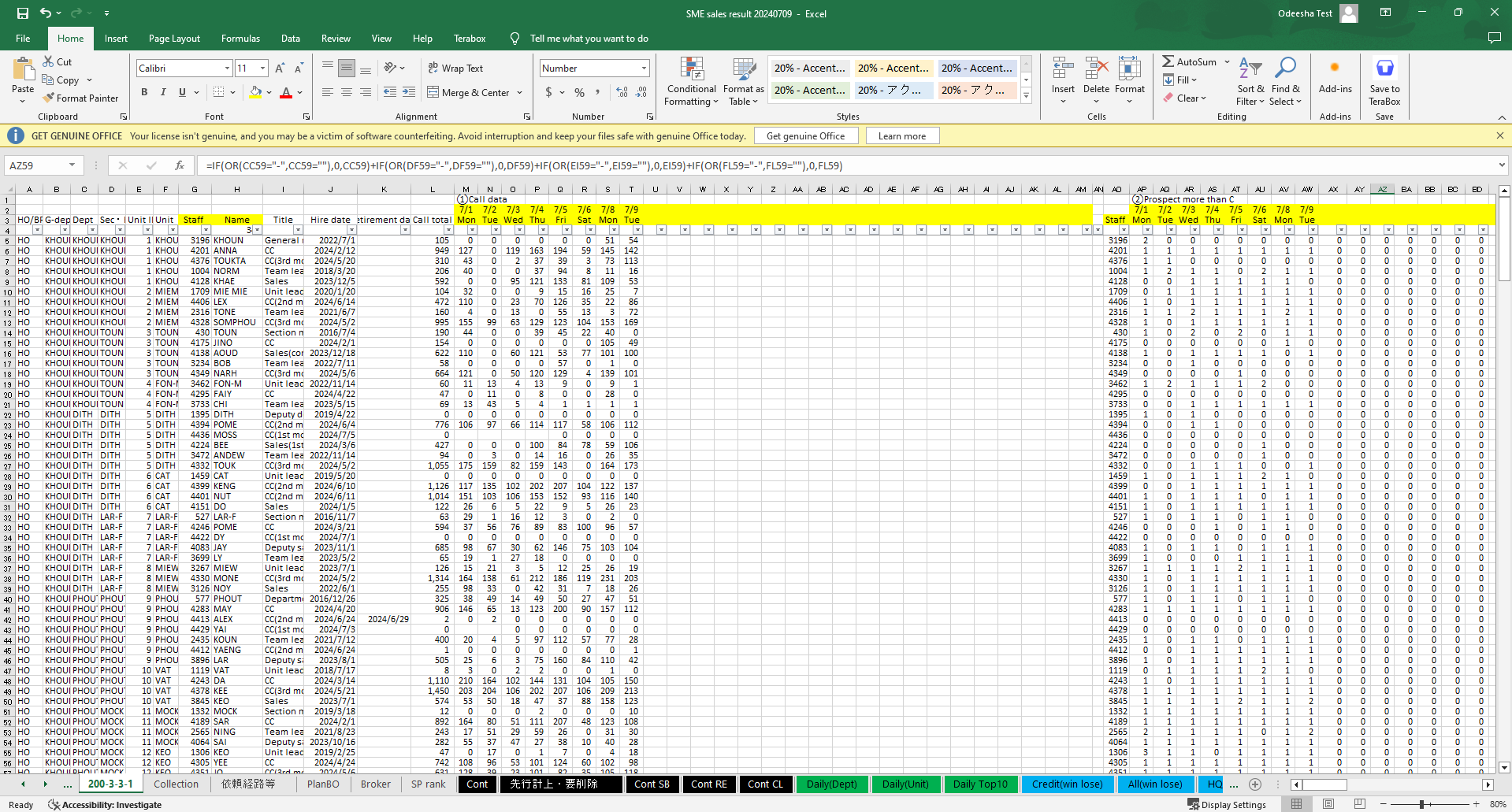Click the Learn more button
The image size is (1512, 812).
(901, 136)
